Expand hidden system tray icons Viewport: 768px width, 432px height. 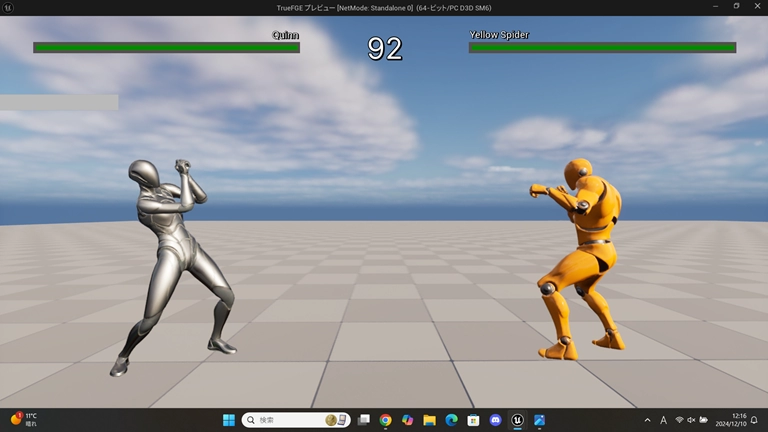pyautogui.click(x=647, y=420)
